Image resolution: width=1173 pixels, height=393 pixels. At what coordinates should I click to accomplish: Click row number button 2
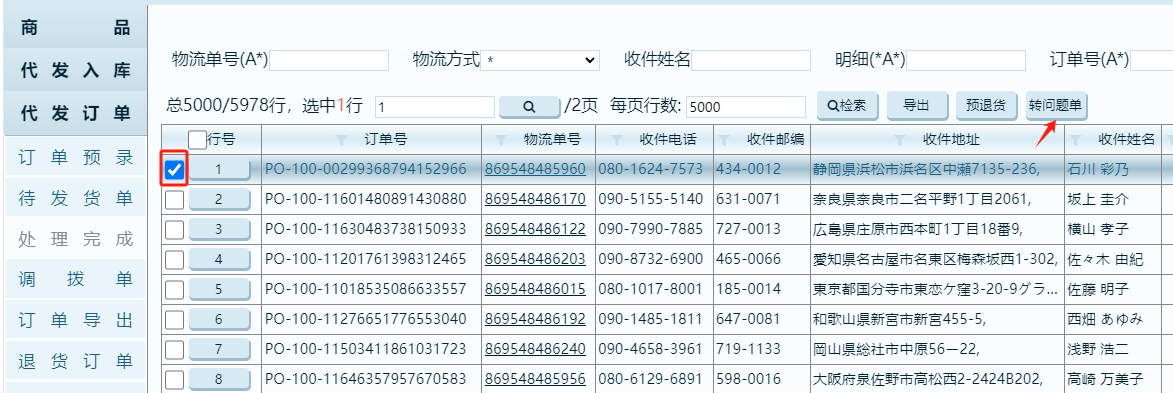tap(219, 200)
